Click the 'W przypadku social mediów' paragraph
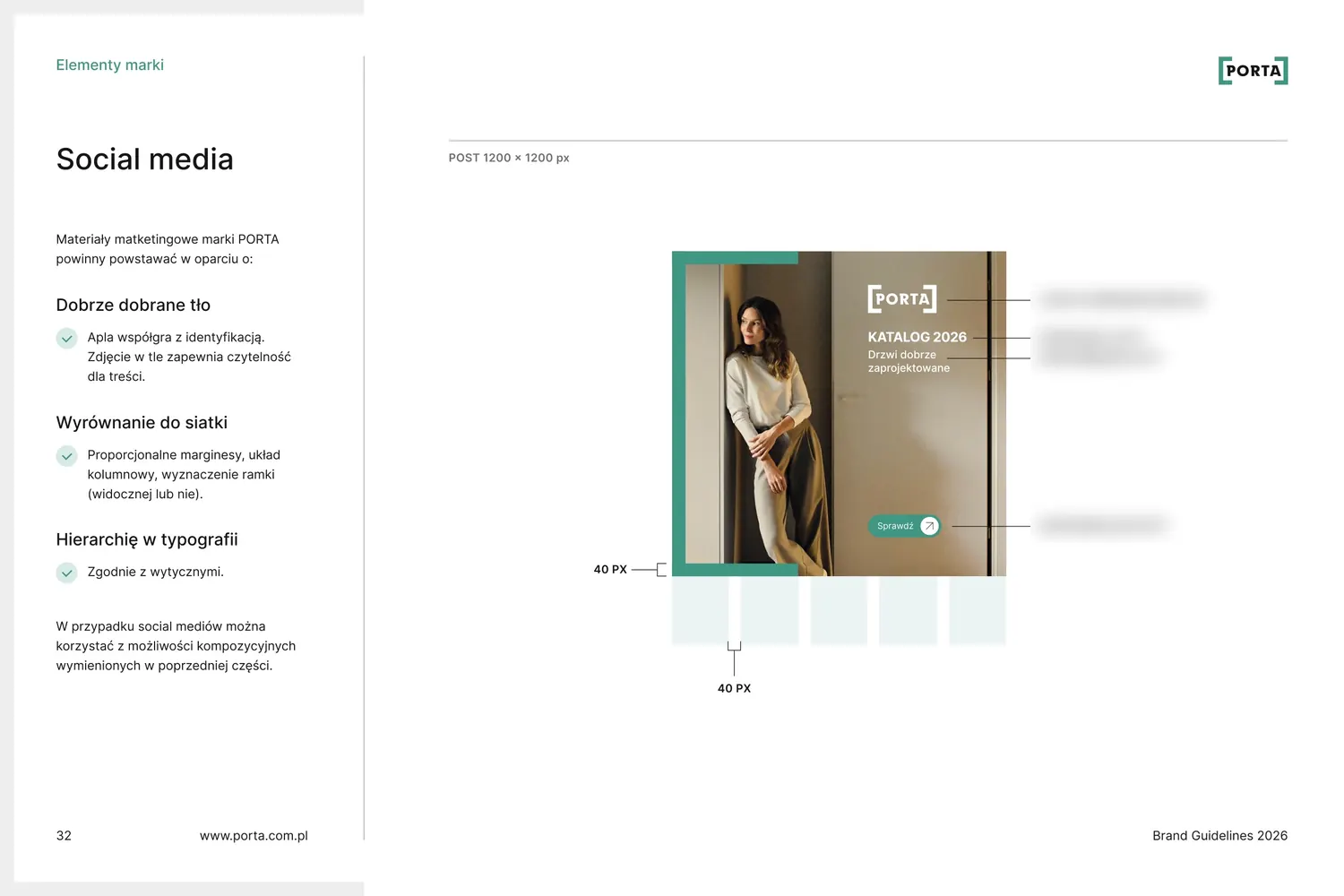The image size is (1344, 896). pos(176,646)
